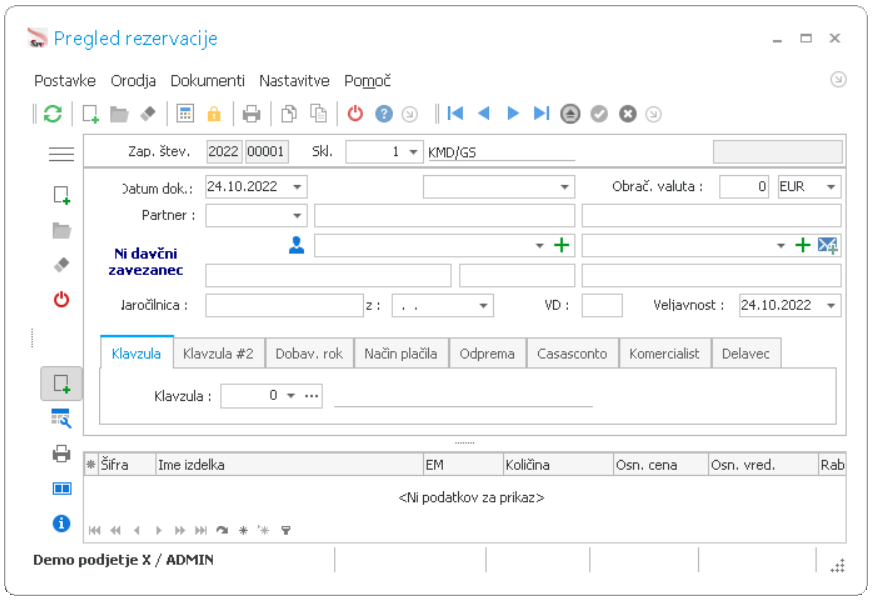Click the grey checkmark confirm icon
Viewport: 873px width, 602px height.
(x=599, y=114)
